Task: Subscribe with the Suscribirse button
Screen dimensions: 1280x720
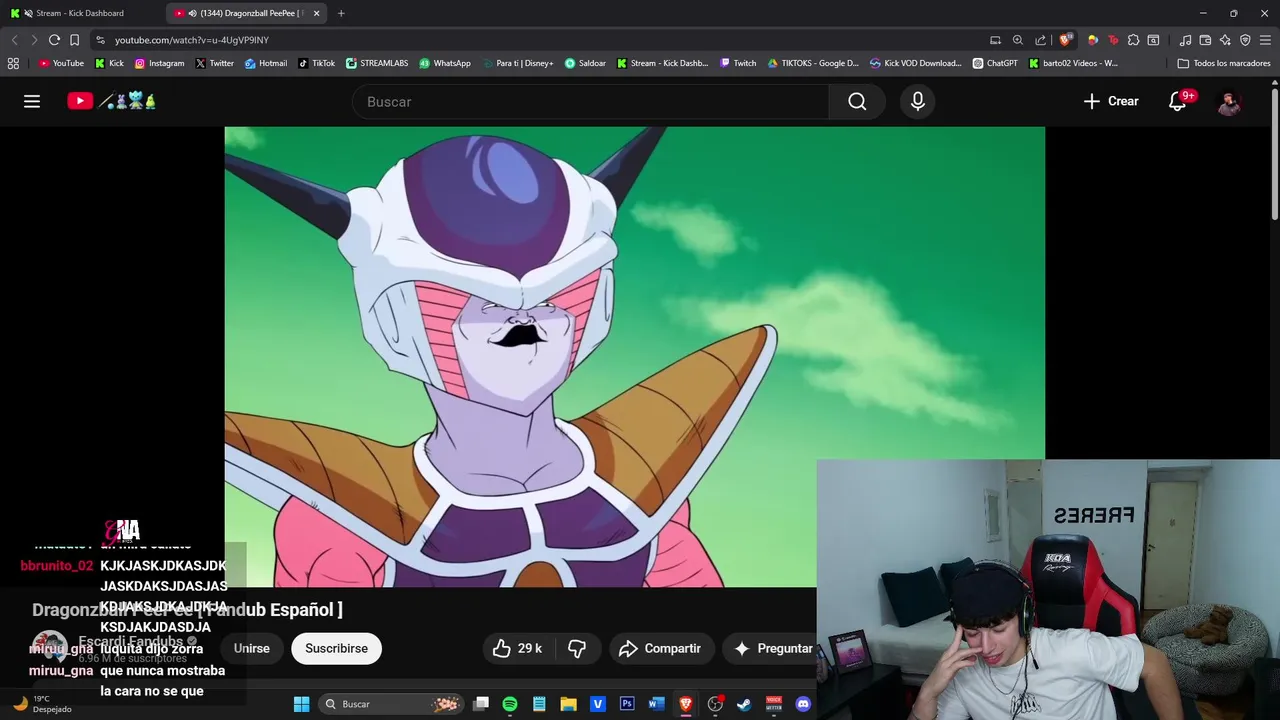Action: point(336,648)
